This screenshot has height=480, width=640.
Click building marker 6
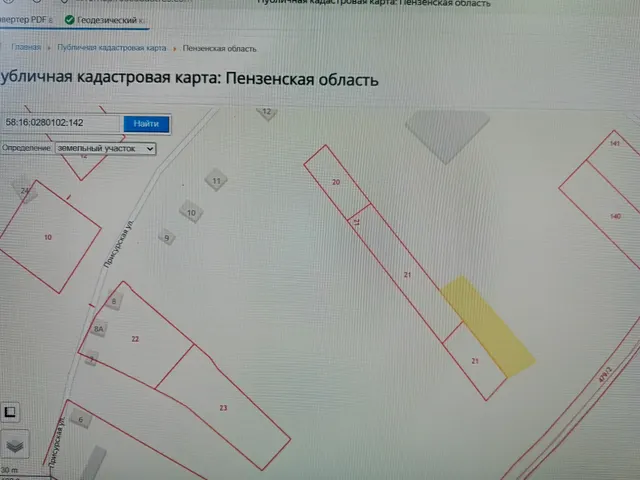click(81, 419)
